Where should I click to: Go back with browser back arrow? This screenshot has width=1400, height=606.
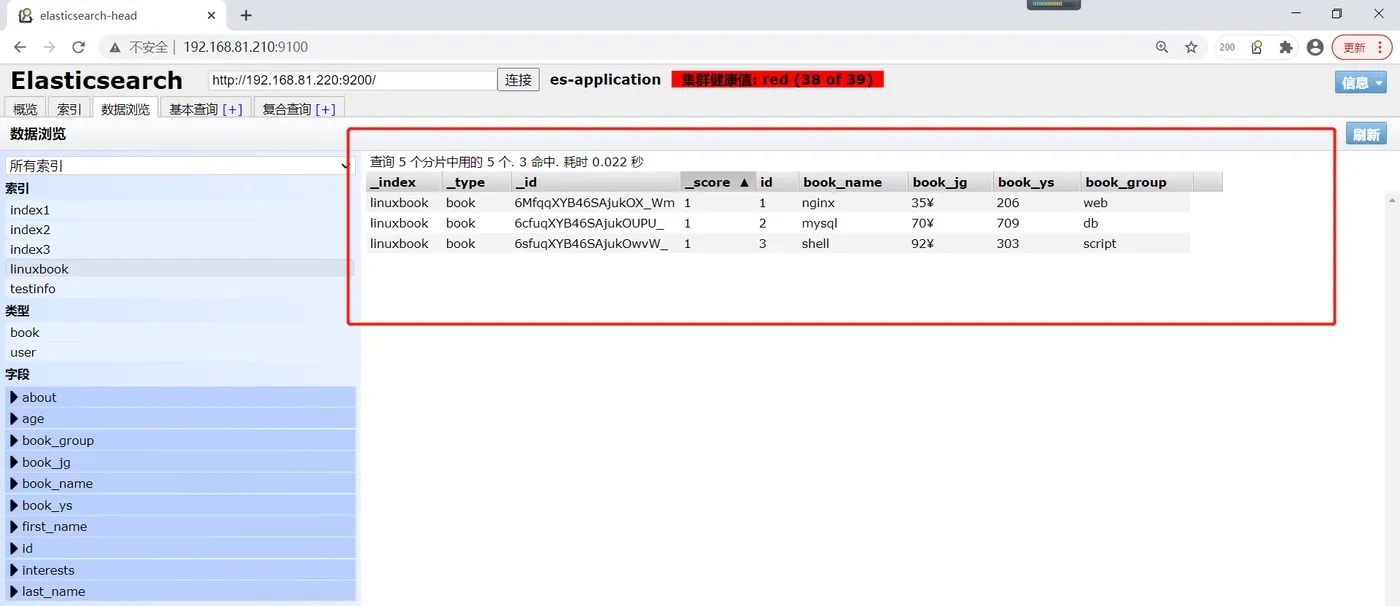[20, 47]
